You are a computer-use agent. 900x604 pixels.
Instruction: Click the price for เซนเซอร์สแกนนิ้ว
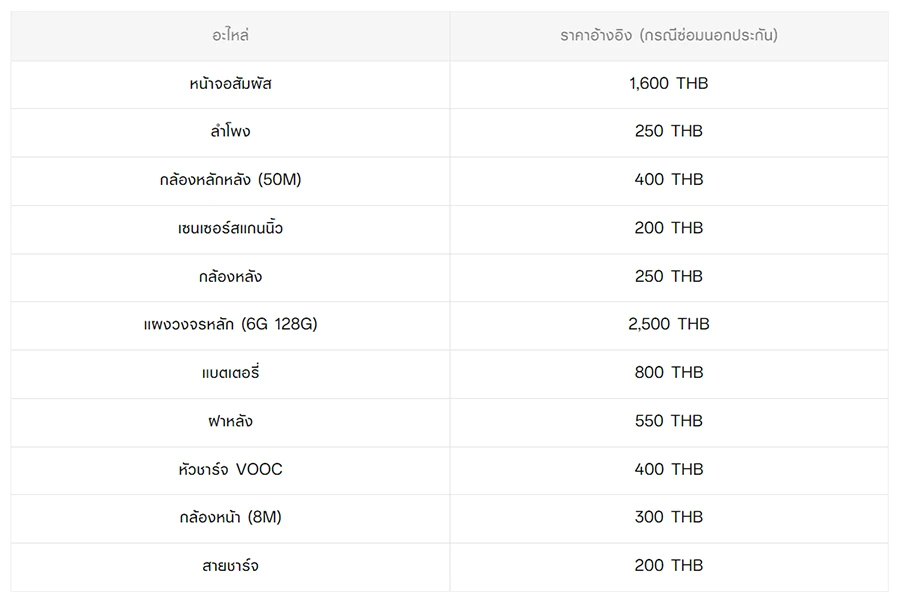click(x=668, y=228)
